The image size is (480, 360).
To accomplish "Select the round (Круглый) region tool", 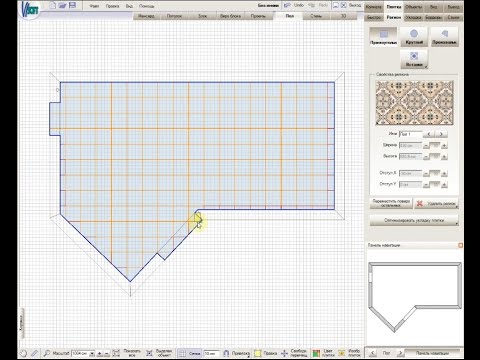I will (414, 37).
